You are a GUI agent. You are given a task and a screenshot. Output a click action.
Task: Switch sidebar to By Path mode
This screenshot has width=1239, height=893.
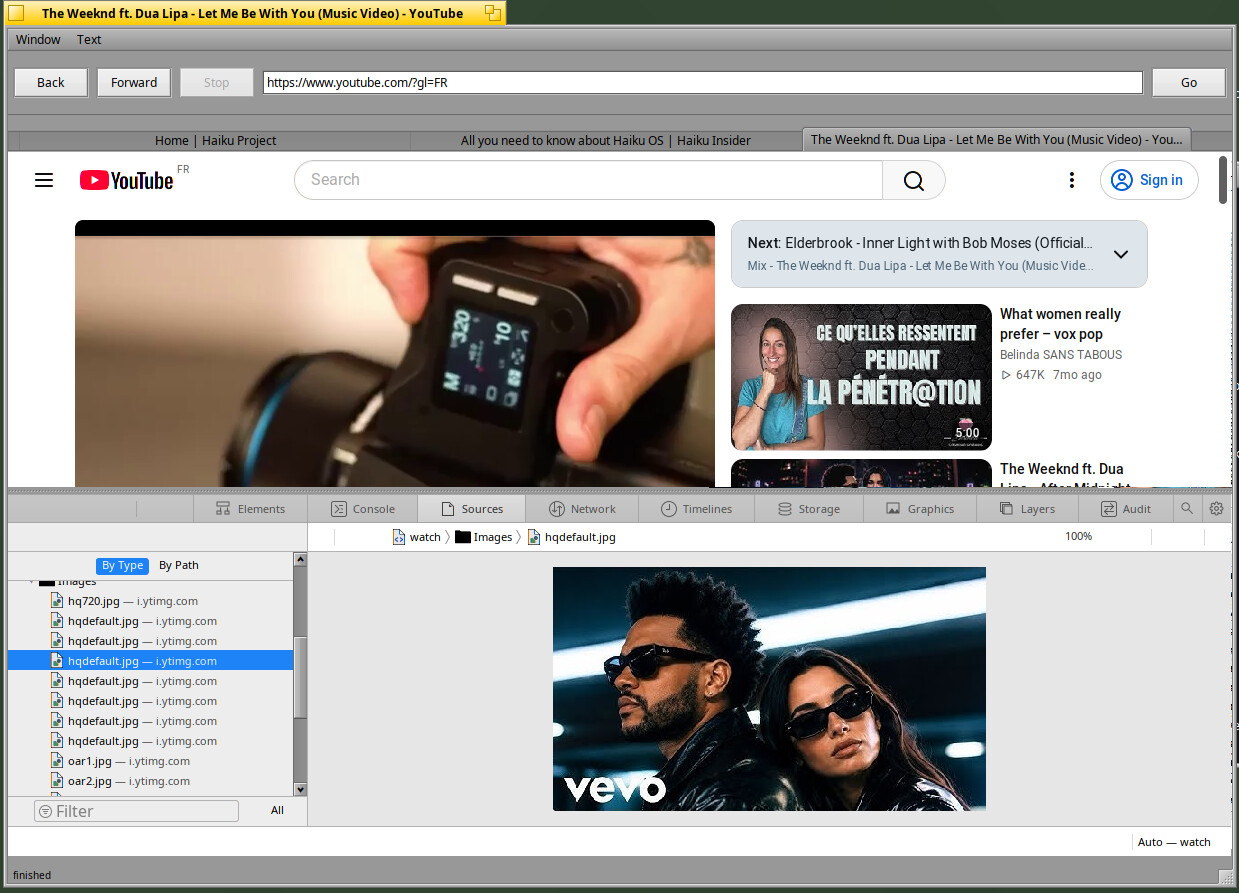(x=179, y=565)
